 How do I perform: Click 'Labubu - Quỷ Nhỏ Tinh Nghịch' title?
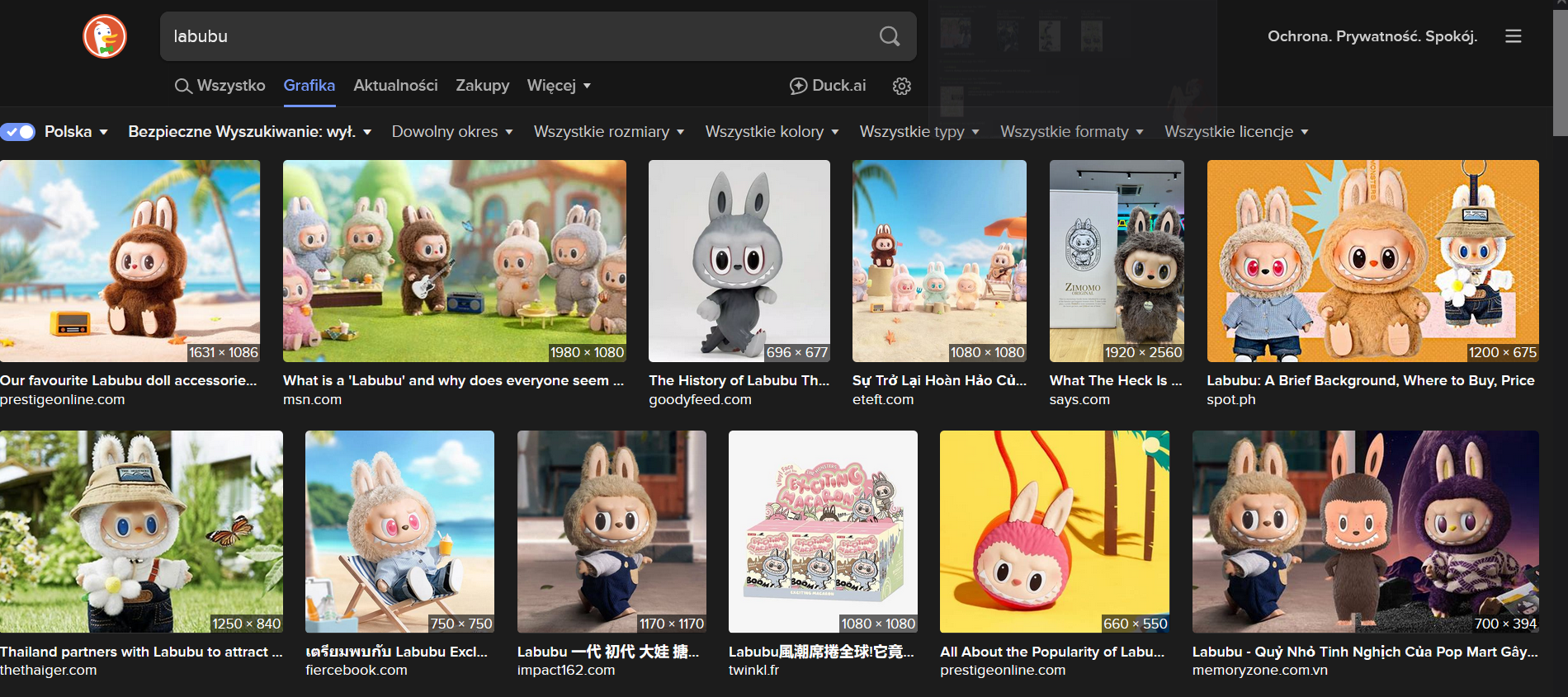tap(1365, 652)
